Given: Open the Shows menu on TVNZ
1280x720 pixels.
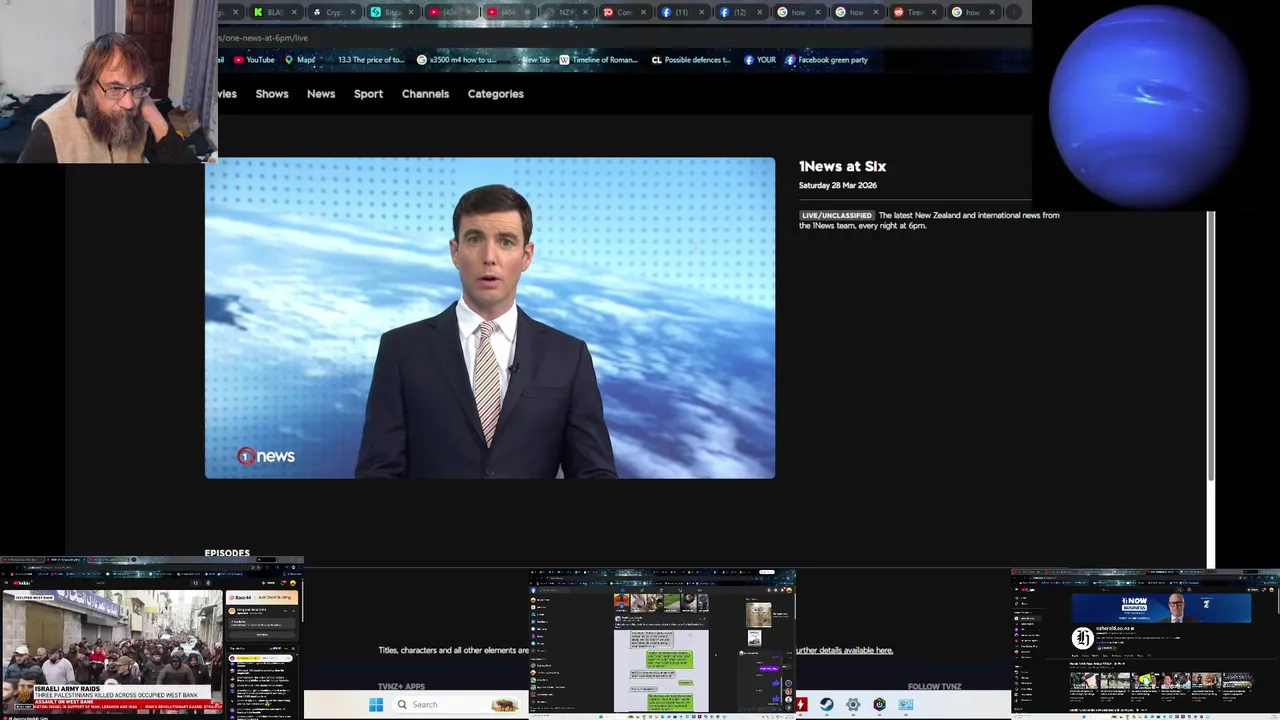Looking at the screenshot, I should tap(272, 94).
